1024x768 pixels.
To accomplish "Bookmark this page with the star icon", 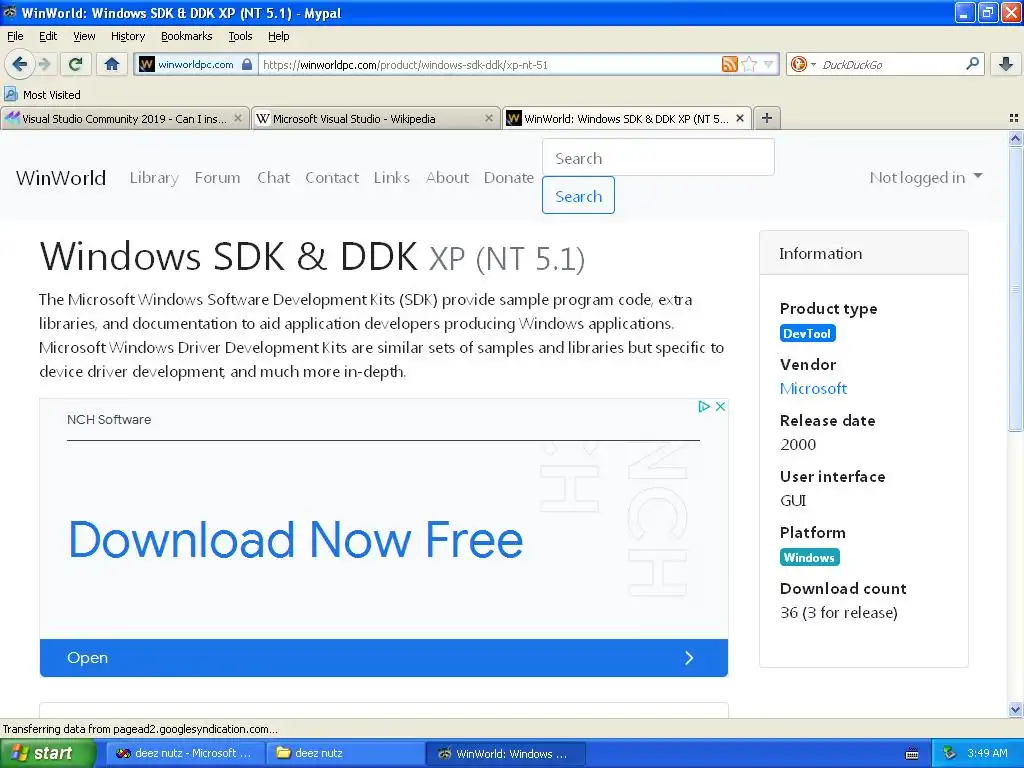I will click(x=749, y=64).
